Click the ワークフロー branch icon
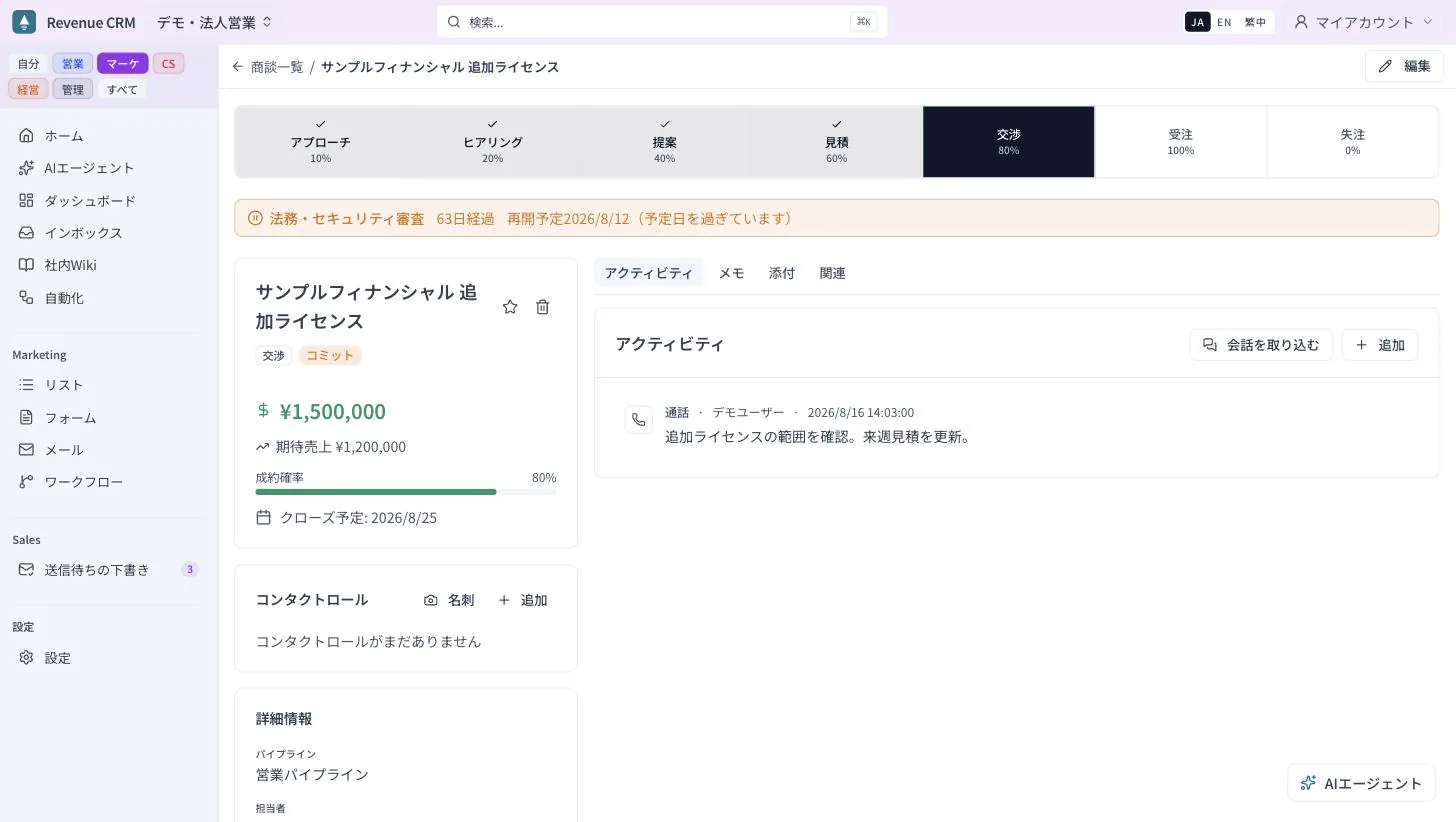The image size is (1456, 822). (26, 481)
